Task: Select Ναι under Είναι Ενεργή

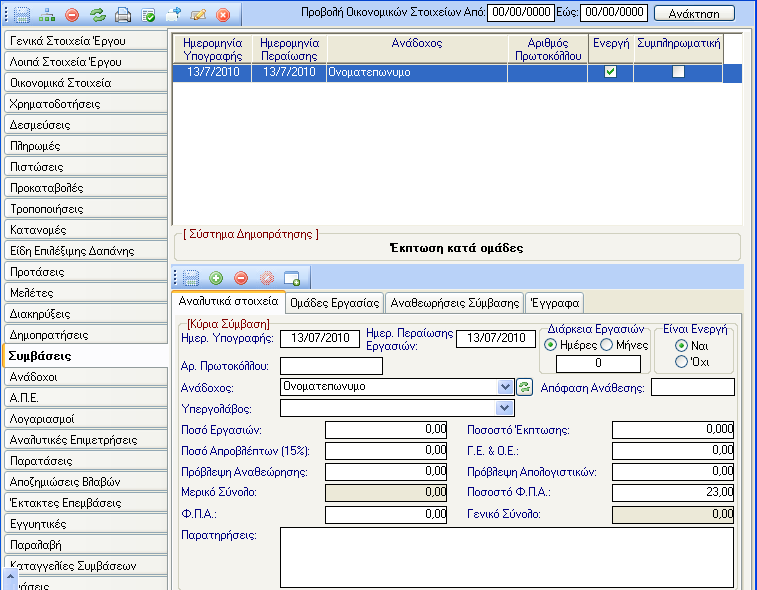Action: pos(681,345)
